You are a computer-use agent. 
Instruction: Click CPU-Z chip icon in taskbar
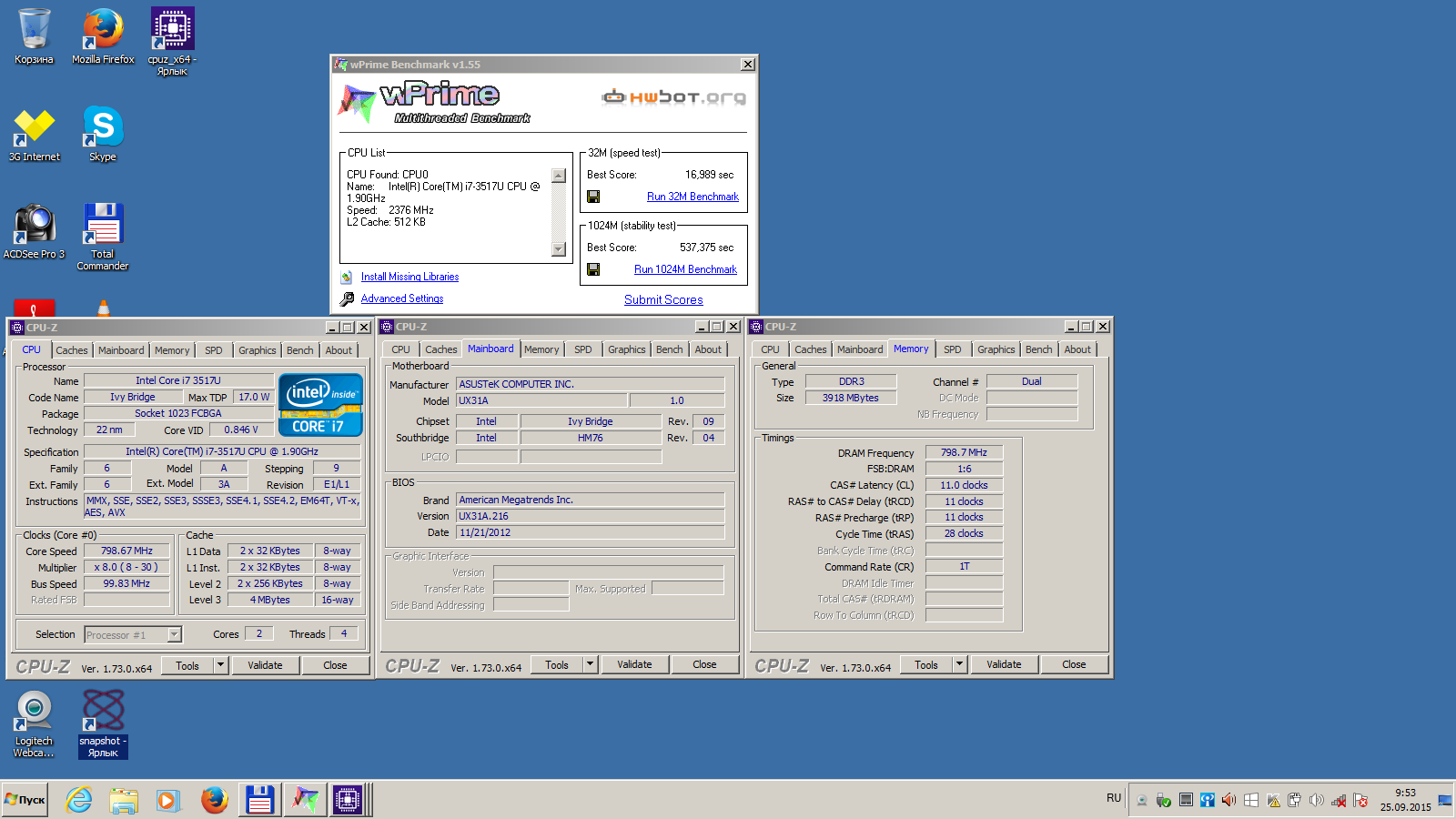(348, 800)
